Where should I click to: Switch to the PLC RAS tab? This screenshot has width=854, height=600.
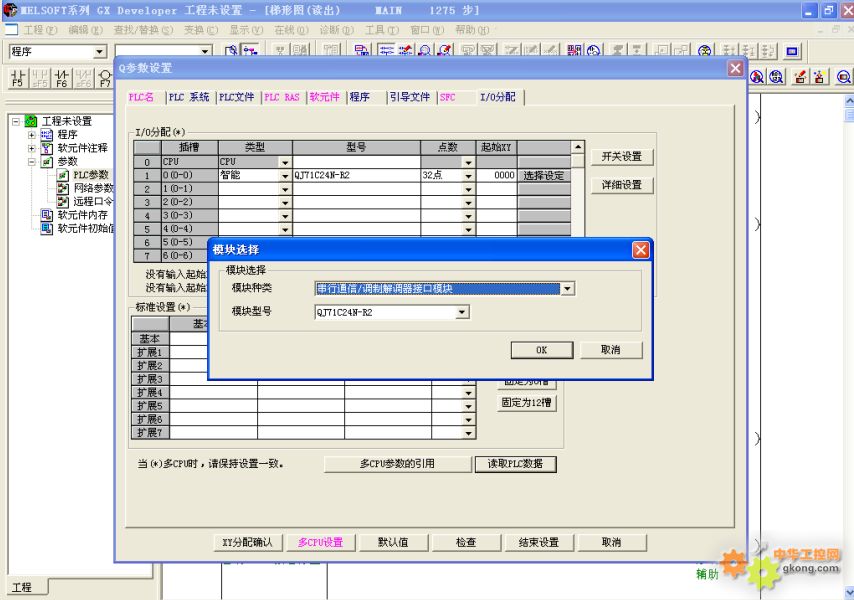(x=282, y=97)
